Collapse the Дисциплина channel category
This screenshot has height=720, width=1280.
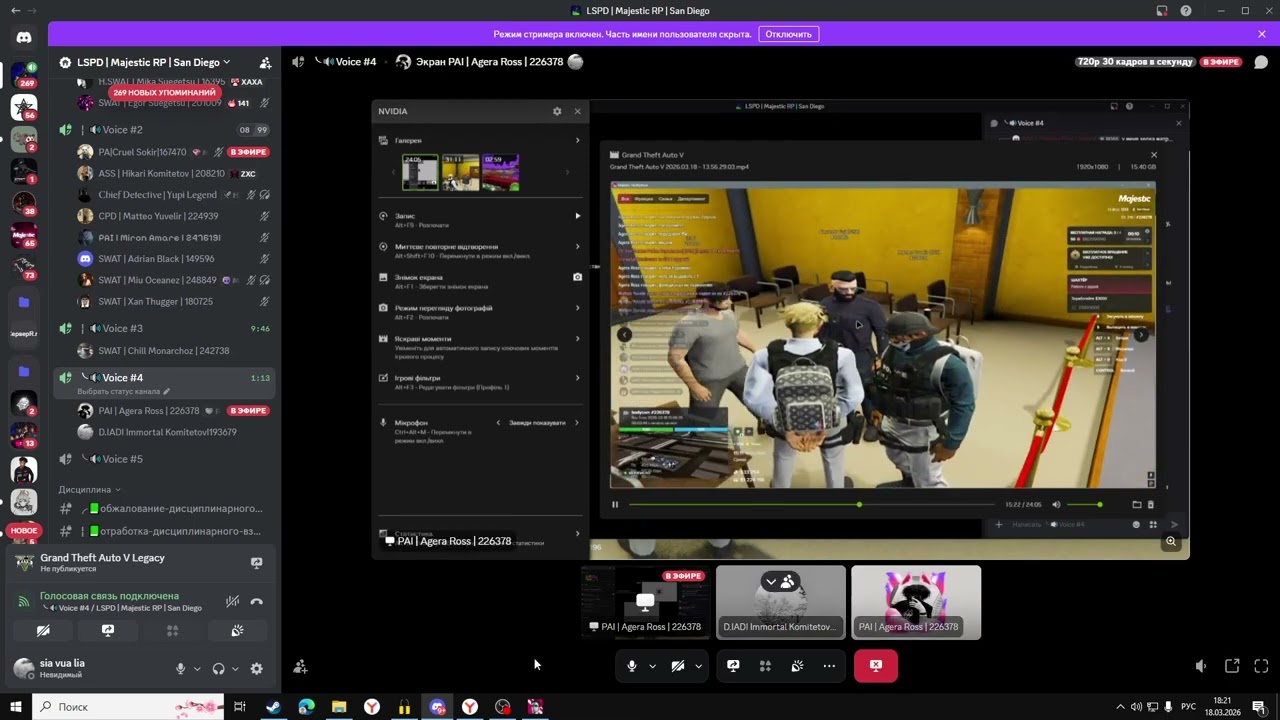click(89, 490)
